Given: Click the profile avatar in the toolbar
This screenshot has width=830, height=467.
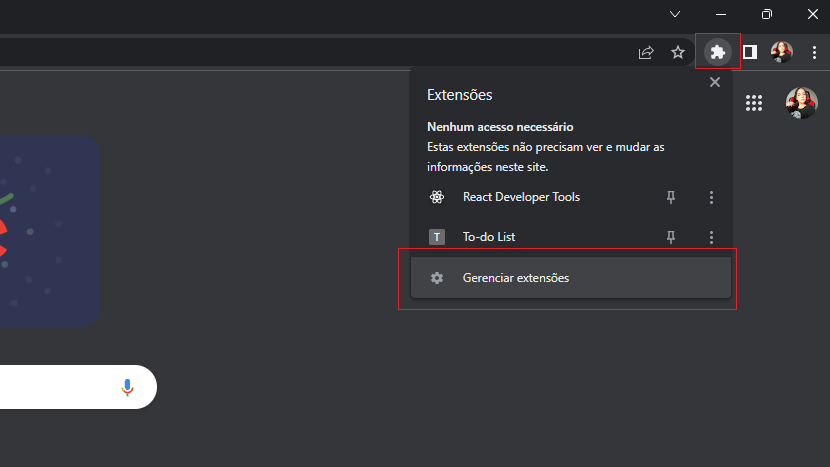Looking at the screenshot, I should click(782, 52).
